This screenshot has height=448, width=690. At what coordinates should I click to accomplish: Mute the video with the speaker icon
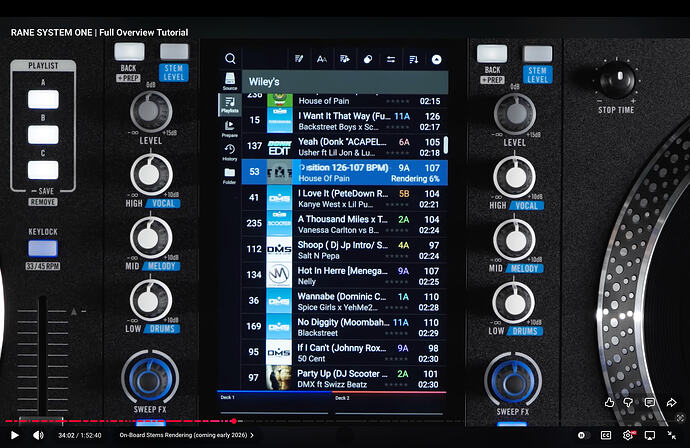[38, 435]
